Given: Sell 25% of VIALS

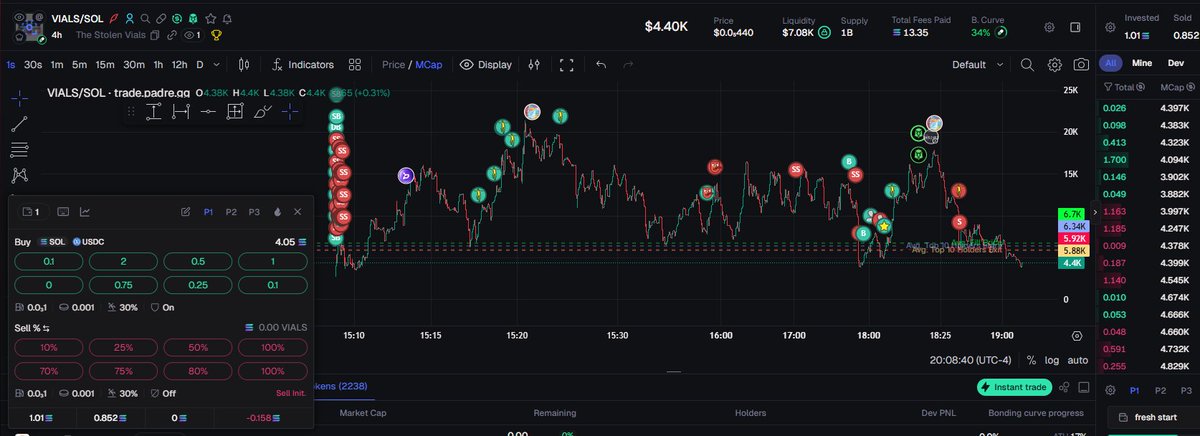Looking at the screenshot, I should click(x=122, y=346).
